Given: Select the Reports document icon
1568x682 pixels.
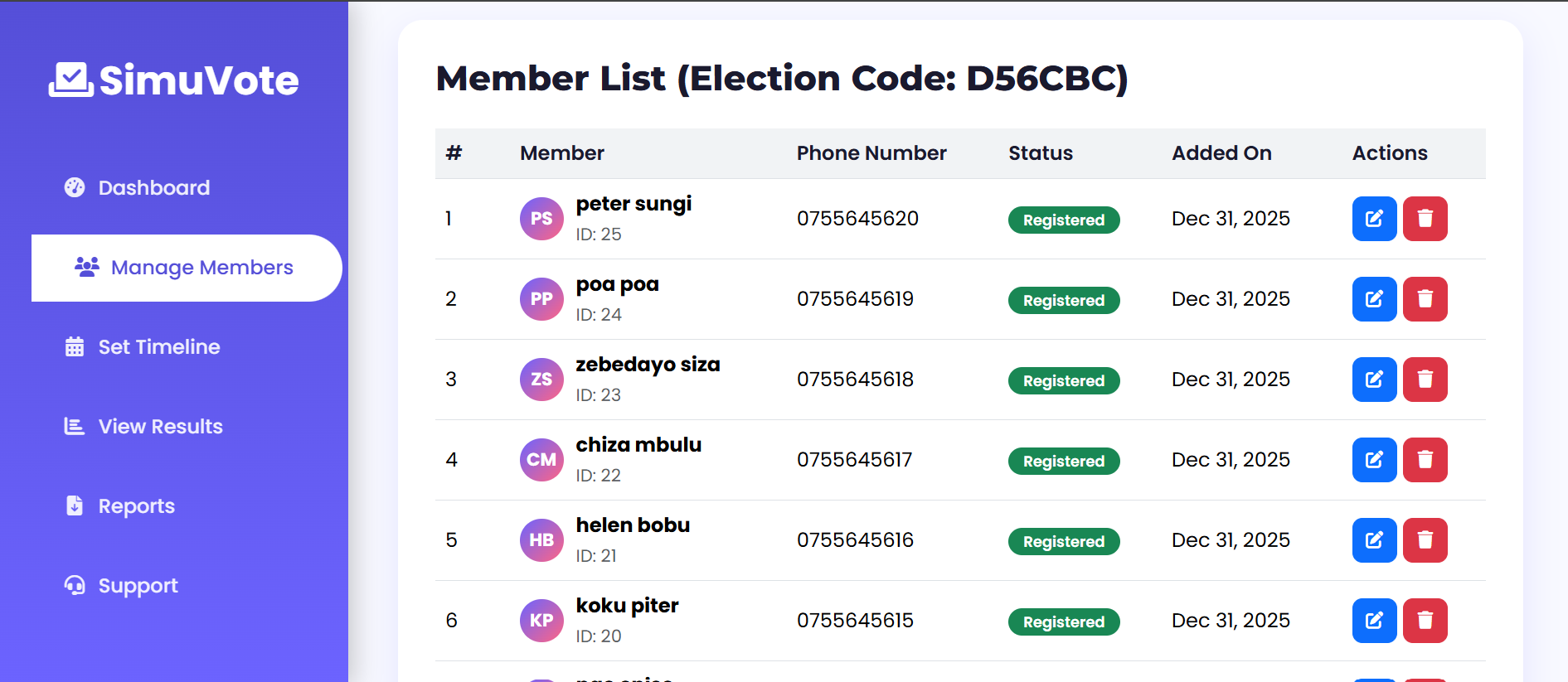Looking at the screenshot, I should point(74,505).
